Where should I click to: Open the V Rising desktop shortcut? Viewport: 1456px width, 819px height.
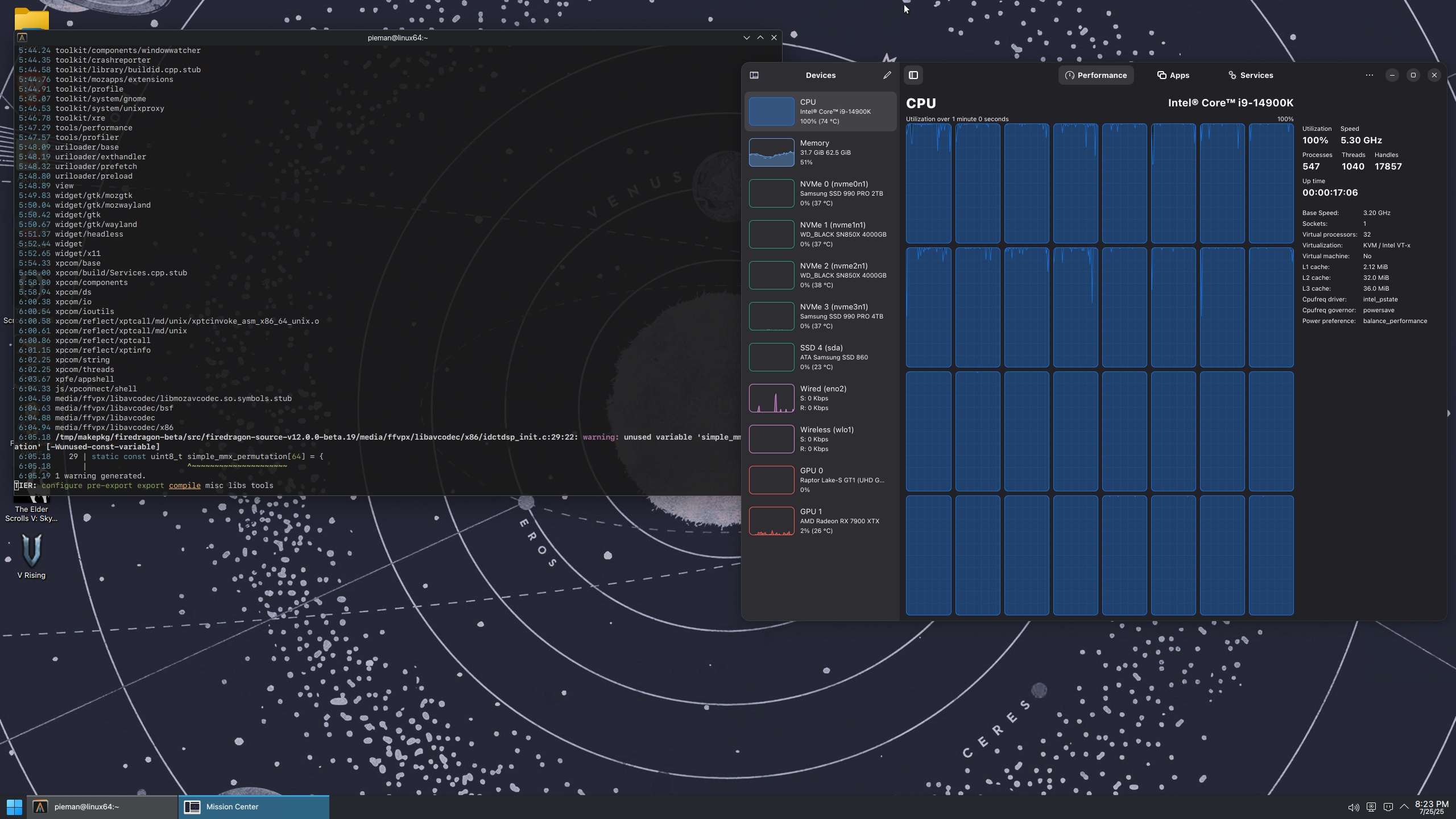click(31, 556)
